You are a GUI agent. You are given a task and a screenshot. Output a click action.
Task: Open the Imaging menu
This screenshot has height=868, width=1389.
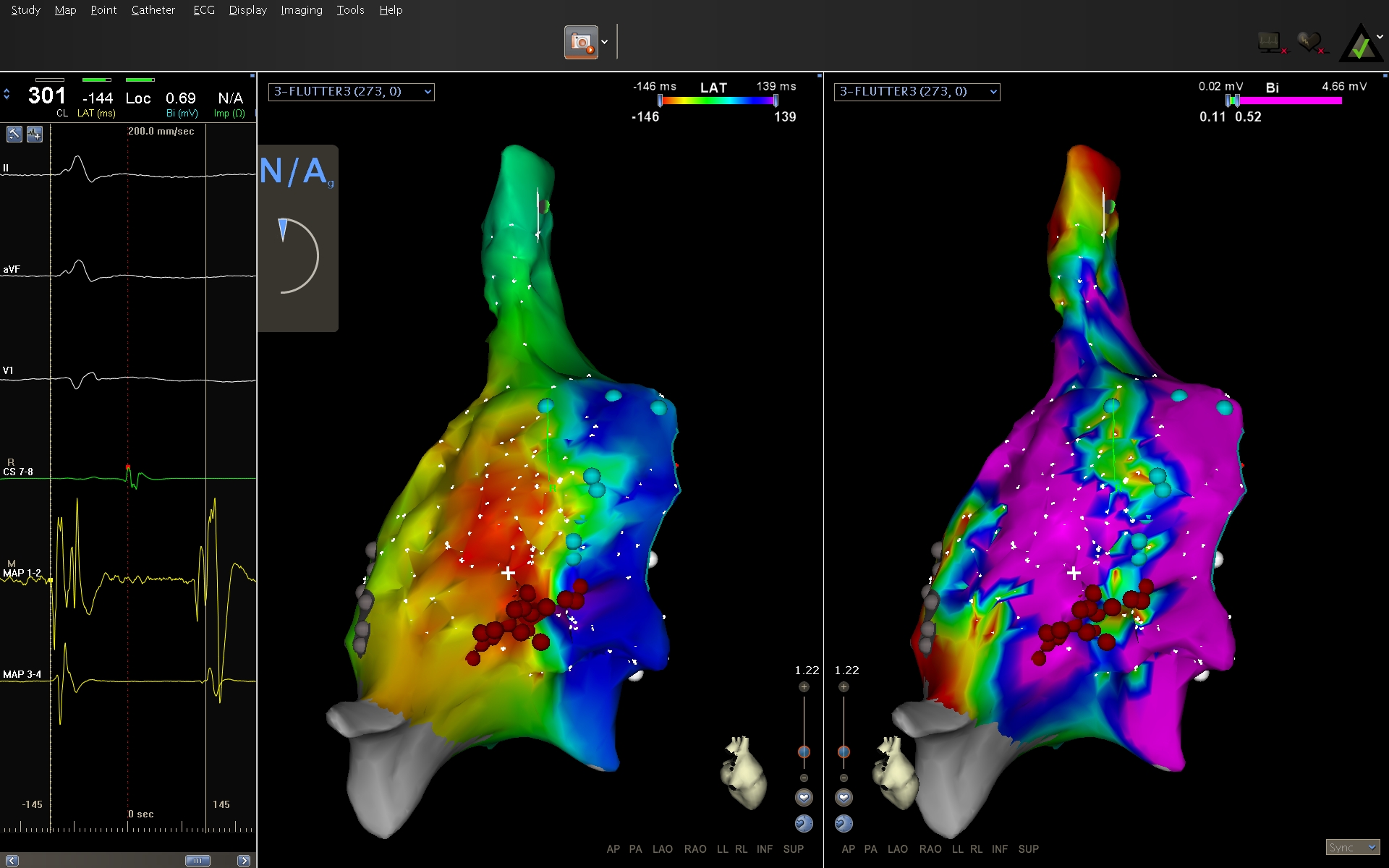[x=301, y=10]
